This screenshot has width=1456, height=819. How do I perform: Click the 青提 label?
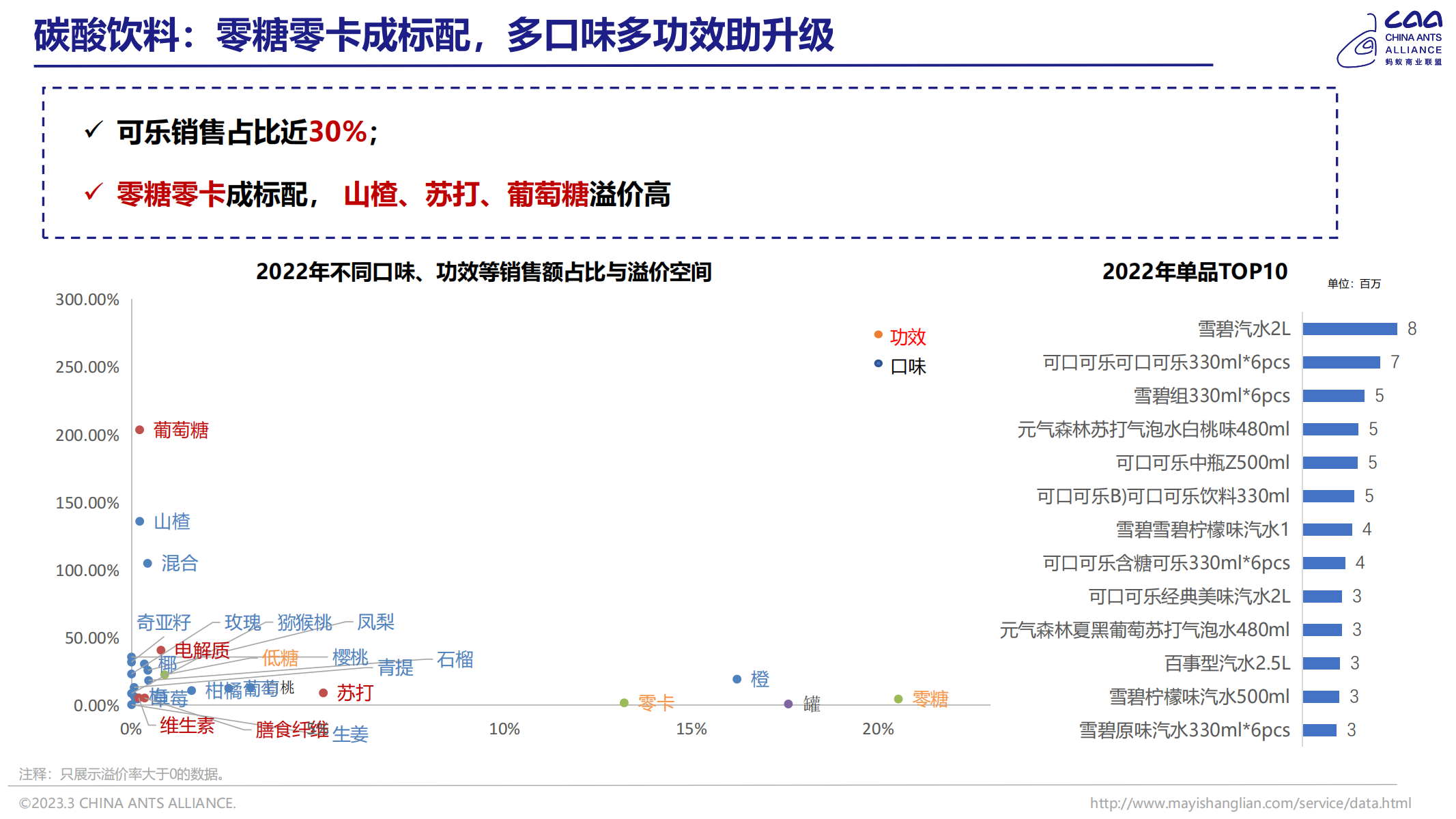tap(396, 667)
